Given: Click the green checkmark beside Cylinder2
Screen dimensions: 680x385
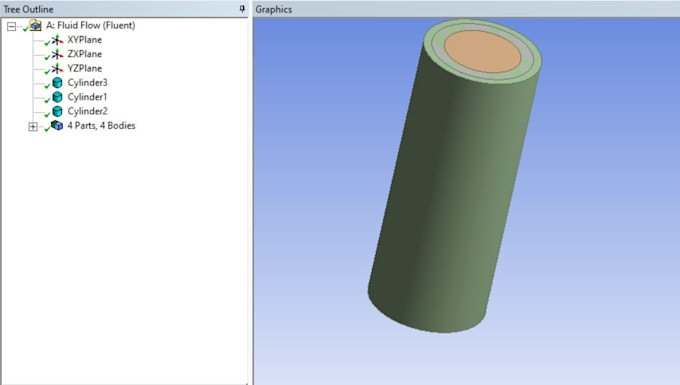Looking at the screenshot, I should click(47, 114).
